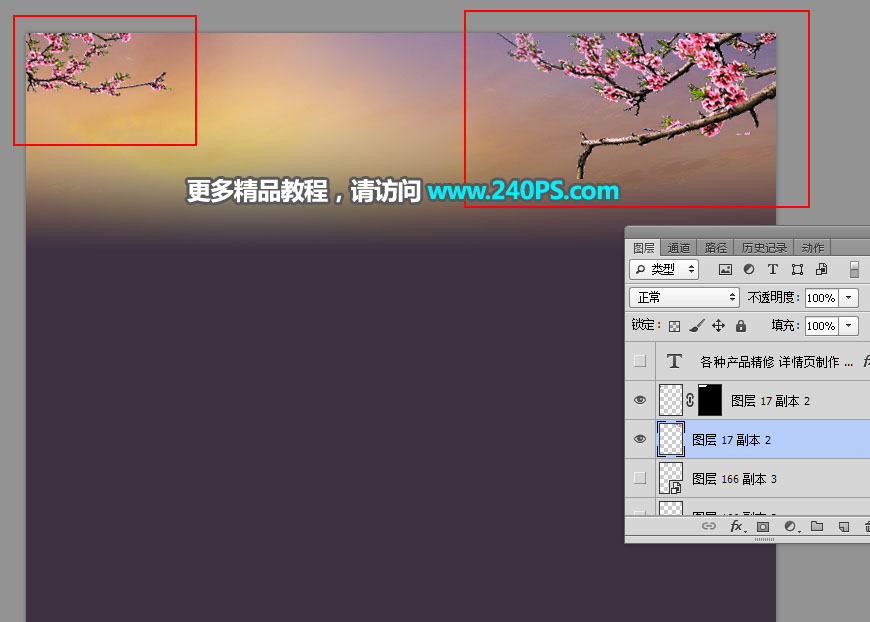Image resolution: width=870 pixels, height=622 pixels.
Task: Create a new group folder icon
Action: tap(817, 526)
